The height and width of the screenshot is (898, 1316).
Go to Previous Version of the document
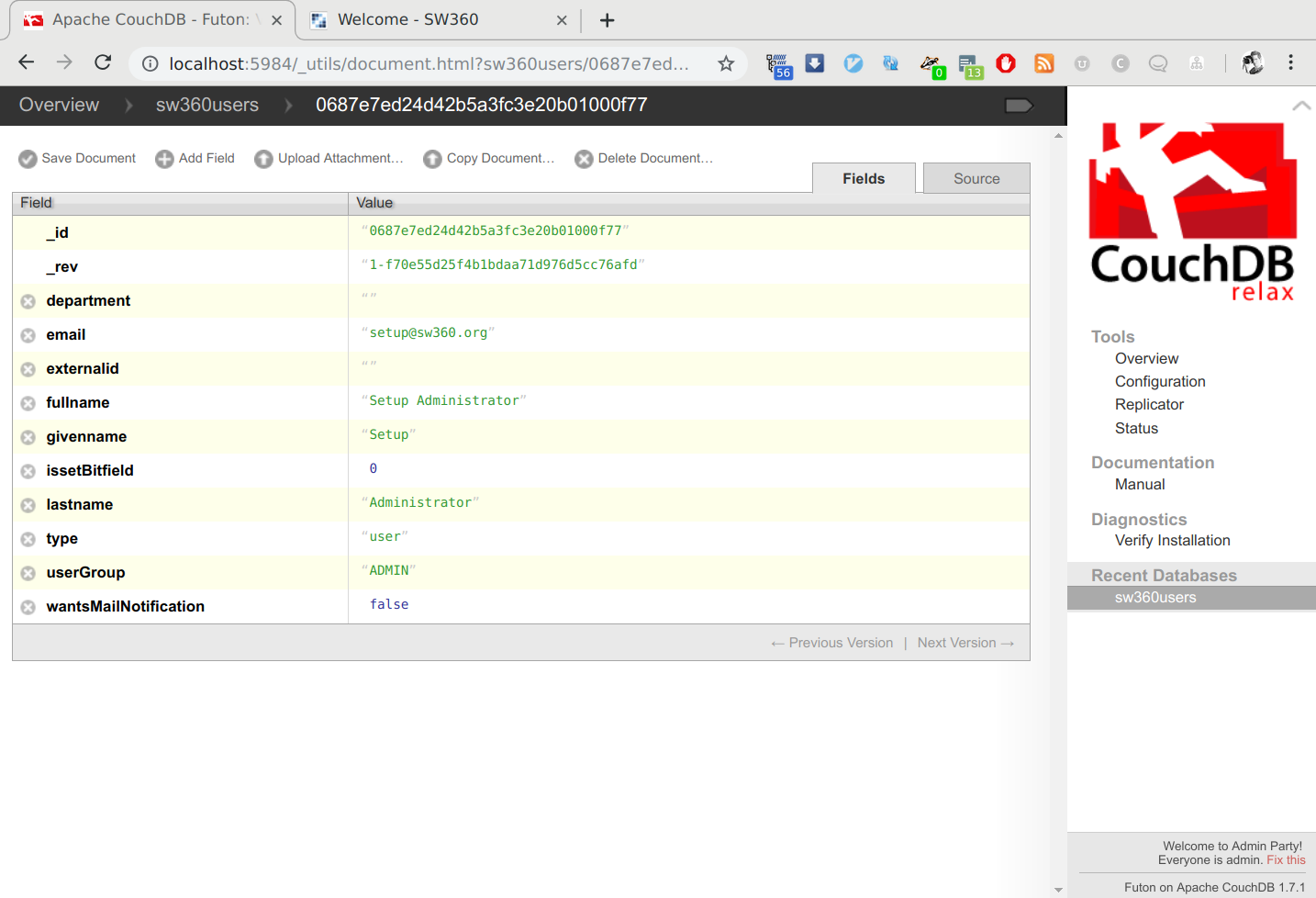(x=831, y=643)
